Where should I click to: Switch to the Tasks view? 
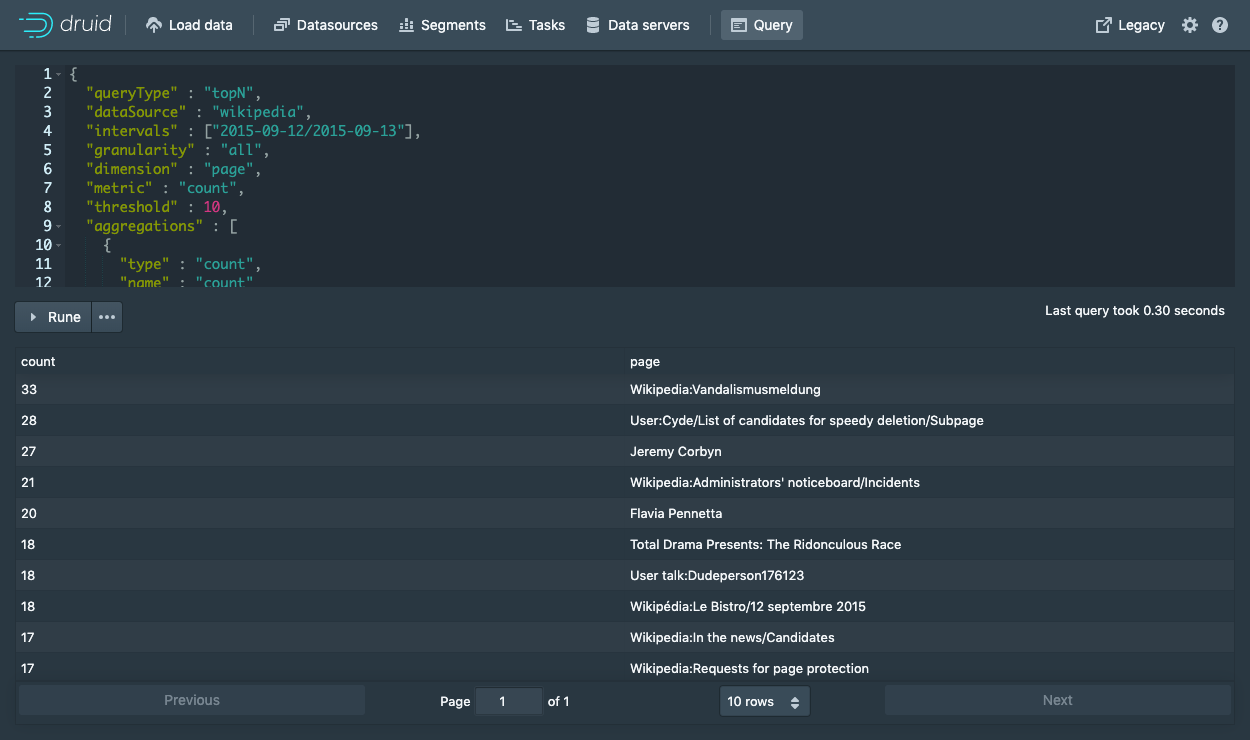pyautogui.click(x=536, y=25)
